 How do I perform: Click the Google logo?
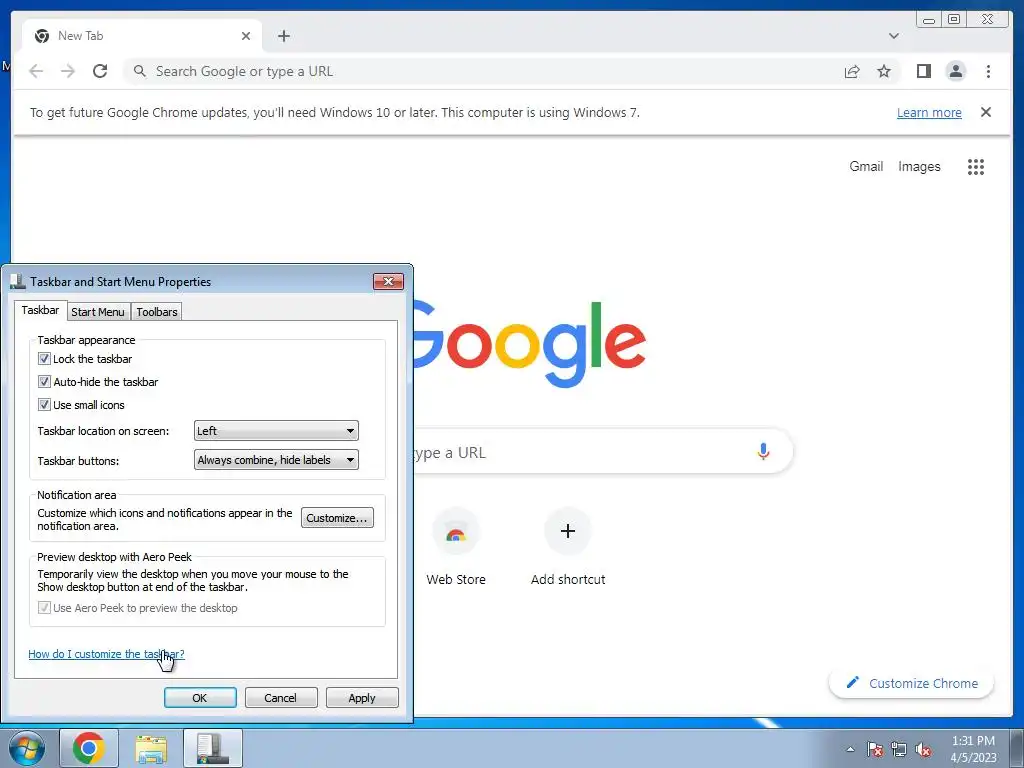coord(530,344)
